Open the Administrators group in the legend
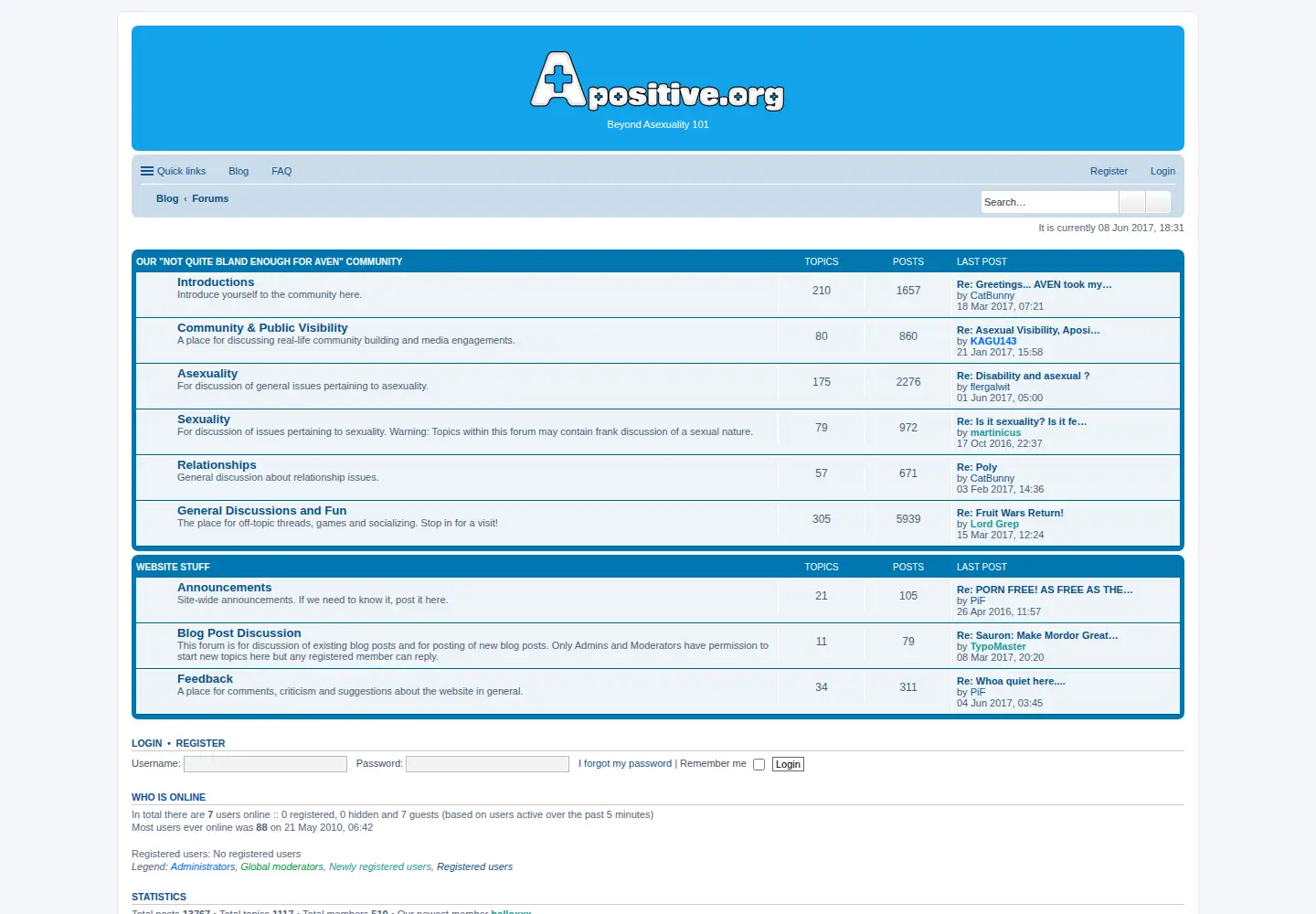Screen dimensions: 1316x914 203,866
